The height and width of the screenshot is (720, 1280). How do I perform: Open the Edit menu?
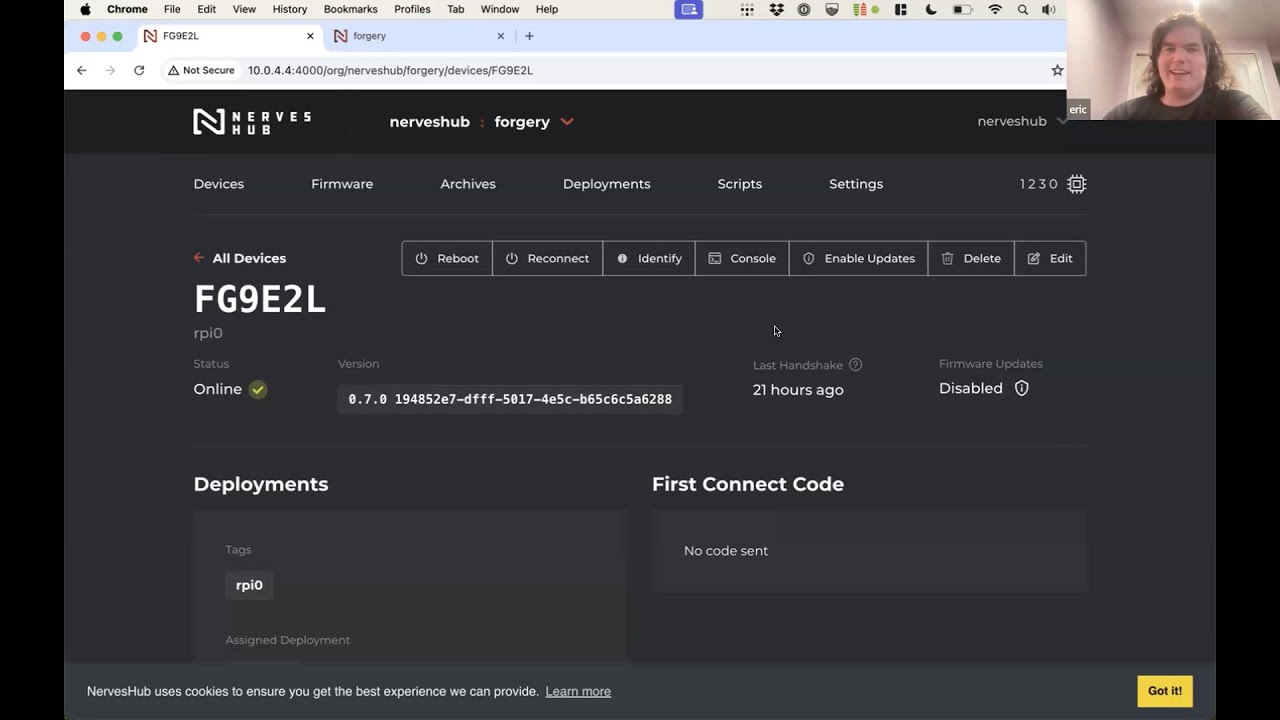pyautogui.click(x=206, y=9)
